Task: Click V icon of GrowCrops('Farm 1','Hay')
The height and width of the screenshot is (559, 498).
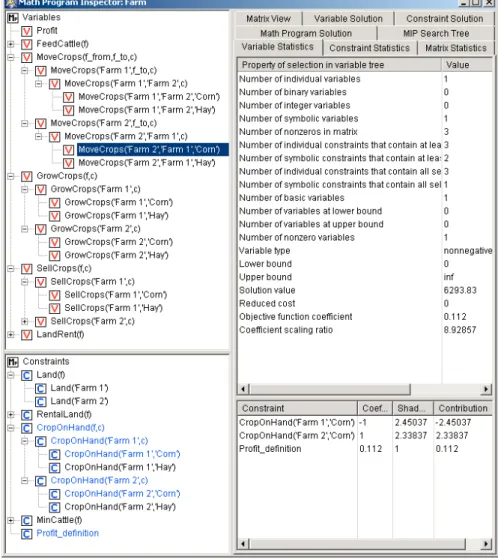Action: click(x=55, y=216)
